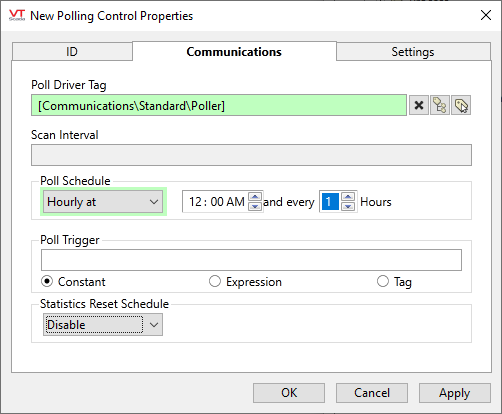The height and width of the screenshot is (414, 502).
Task: Increase the poll time with up arrow
Action: click(x=255, y=197)
